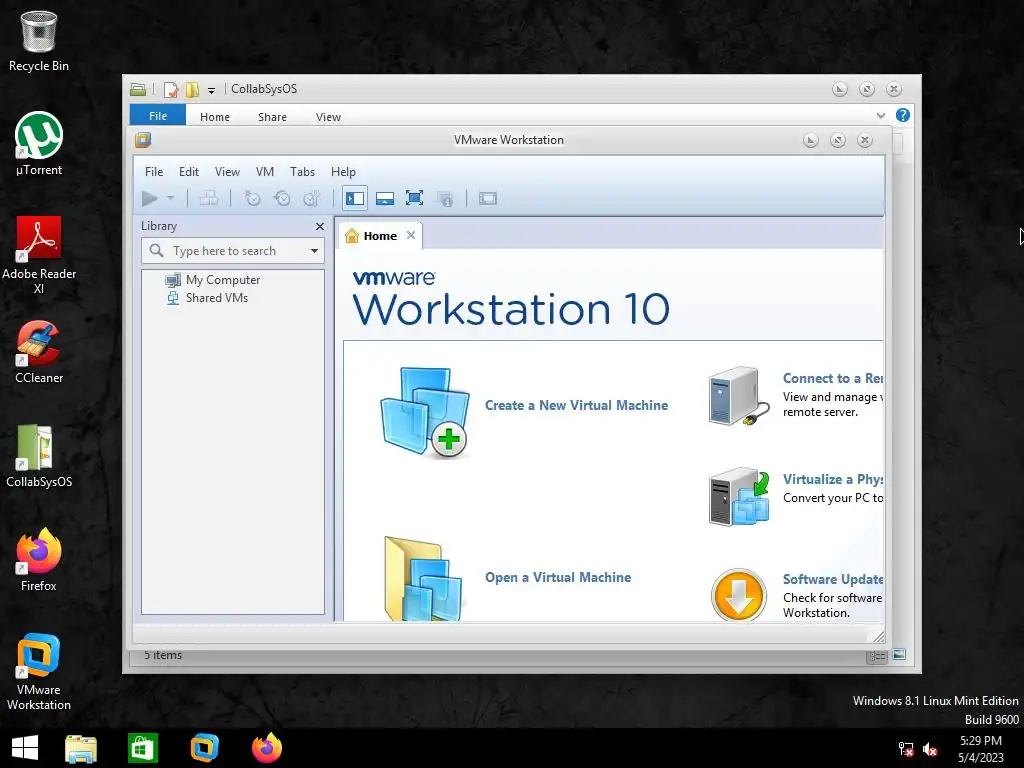
Task: Click the Take Snapshot toolbar icon
Action: tap(252, 198)
